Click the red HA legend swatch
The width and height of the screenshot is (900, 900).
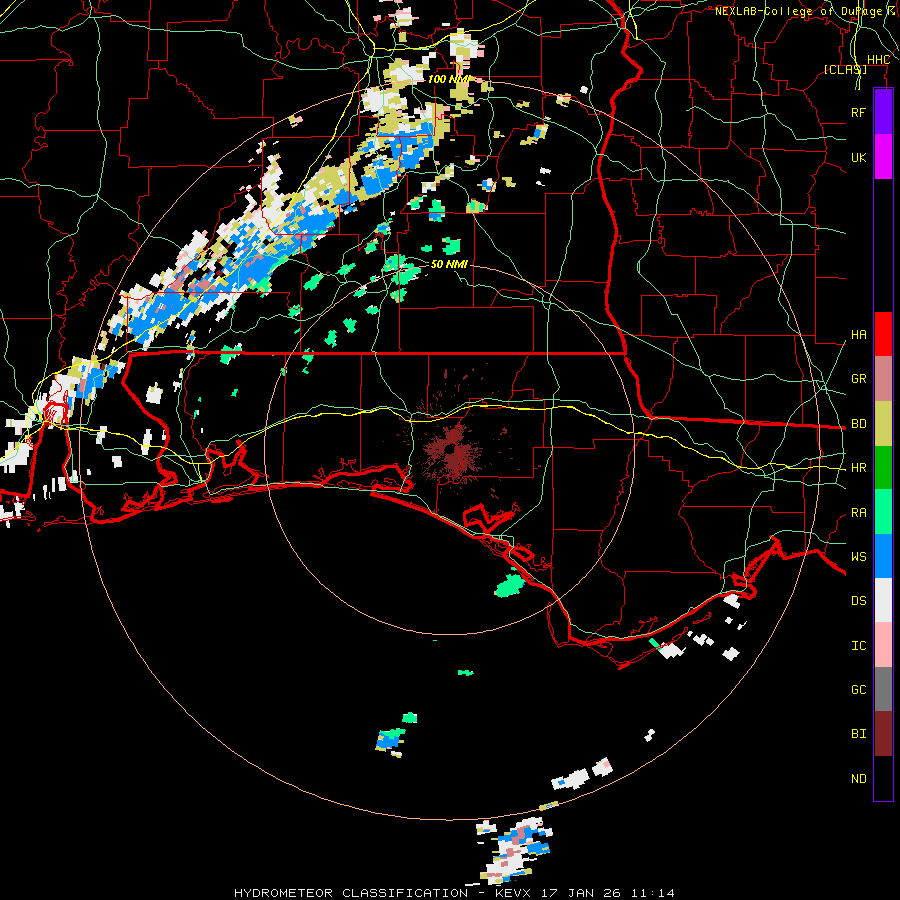point(883,334)
